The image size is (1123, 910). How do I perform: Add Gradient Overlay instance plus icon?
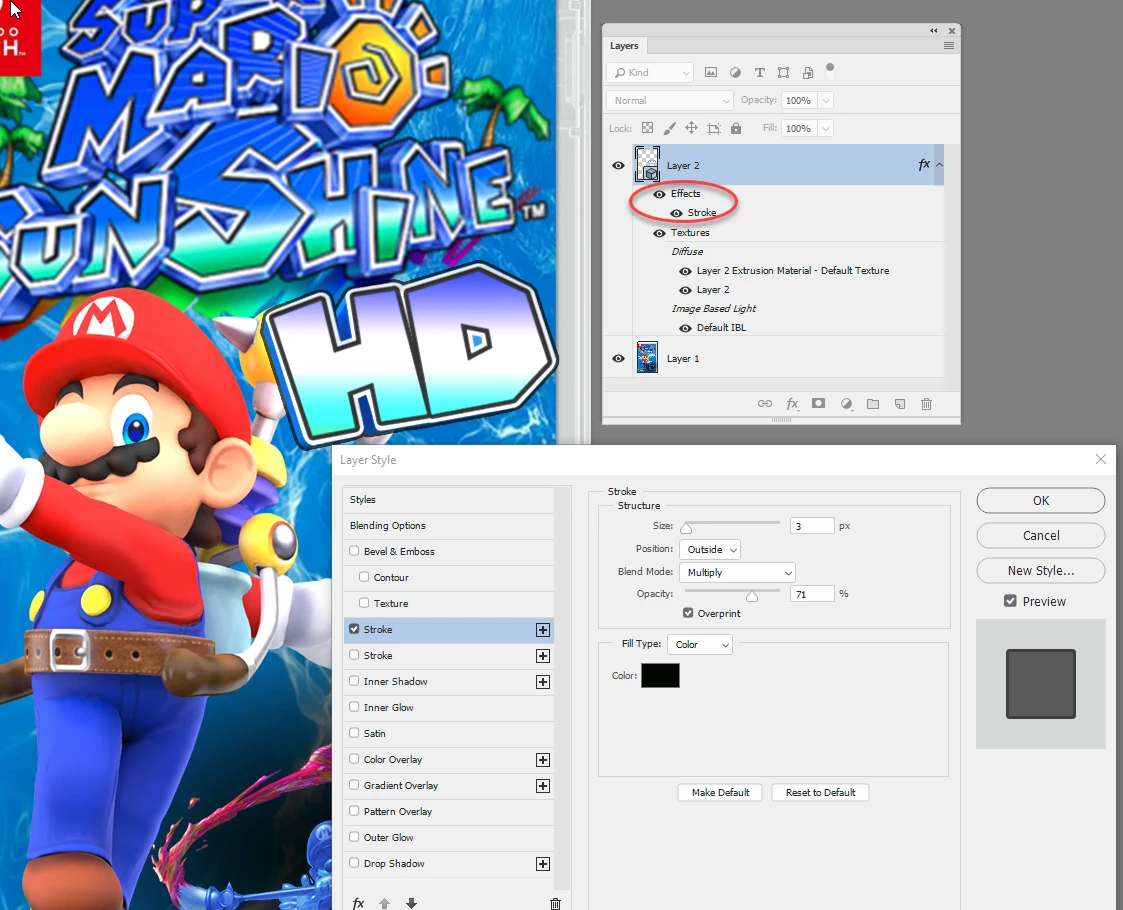click(543, 786)
